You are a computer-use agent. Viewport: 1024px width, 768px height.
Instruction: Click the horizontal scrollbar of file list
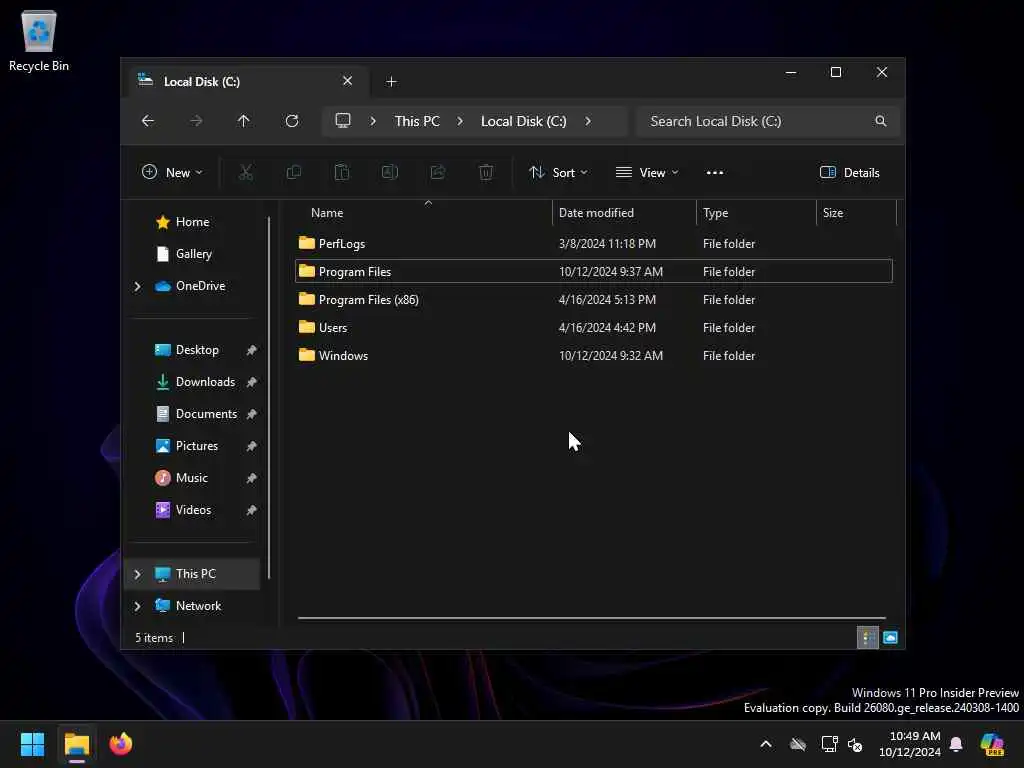tap(592, 618)
